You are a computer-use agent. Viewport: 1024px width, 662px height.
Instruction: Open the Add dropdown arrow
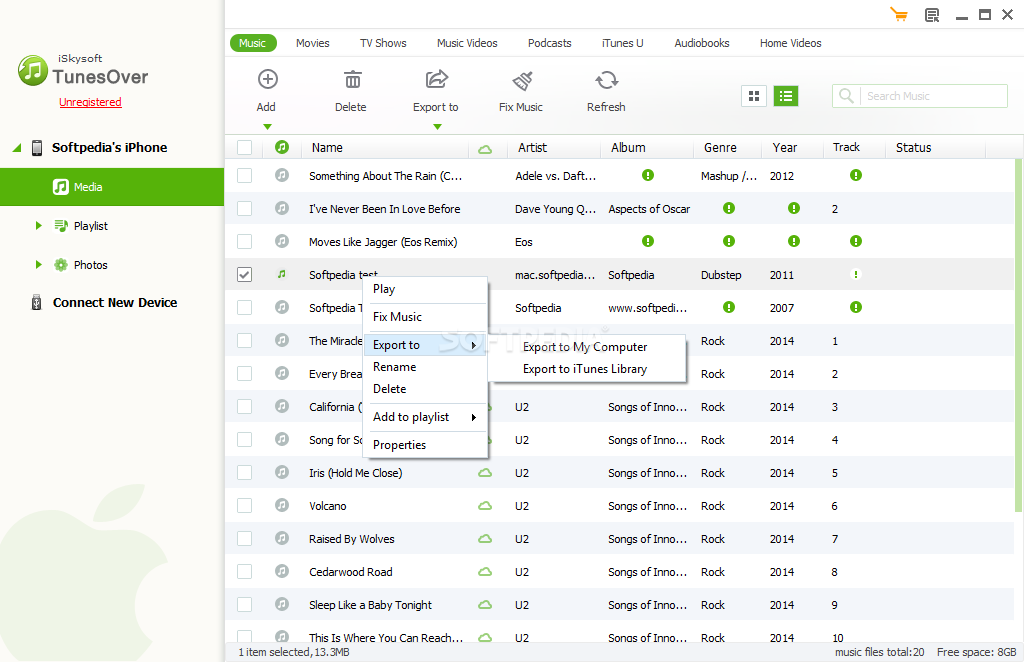(x=267, y=127)
